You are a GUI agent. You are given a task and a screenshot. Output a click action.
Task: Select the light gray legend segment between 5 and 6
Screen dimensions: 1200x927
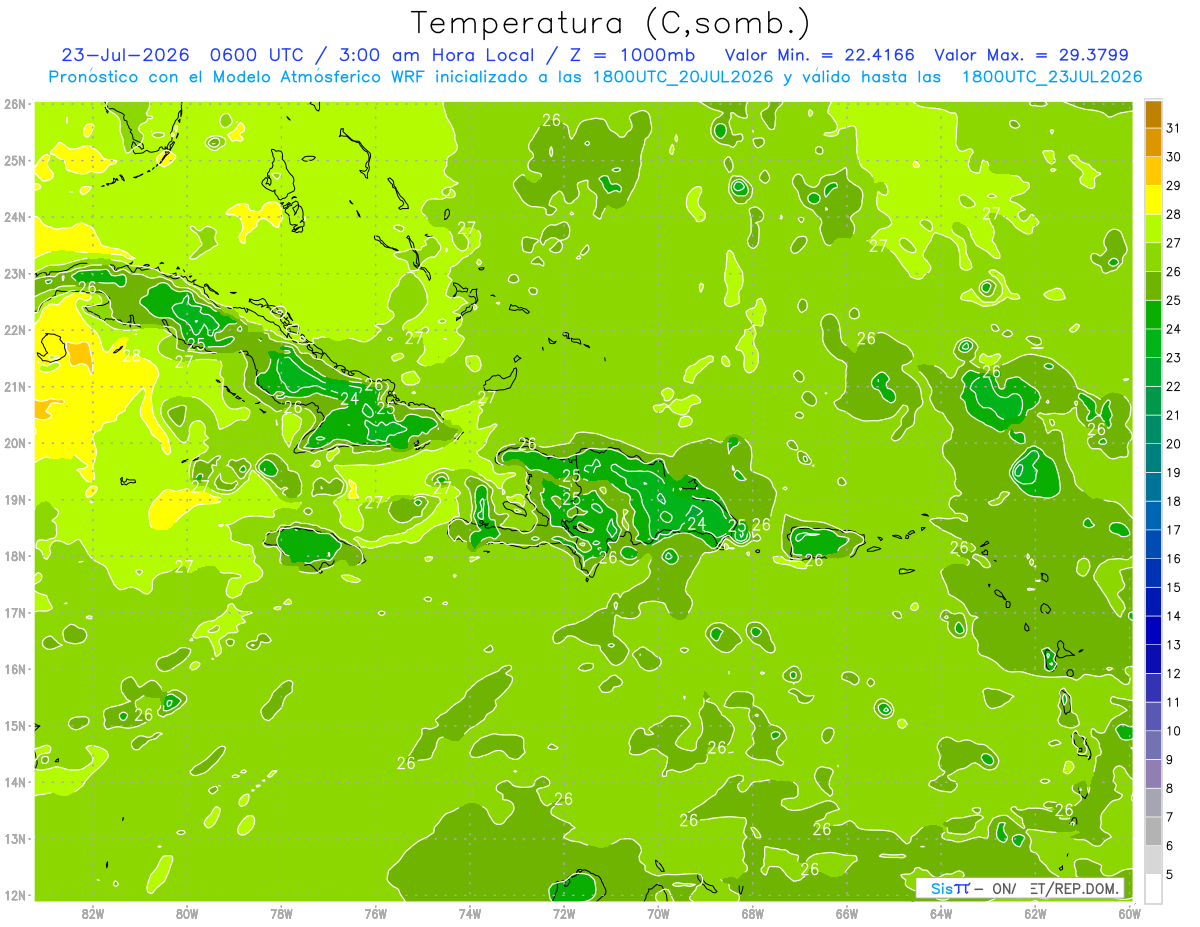click(1153, 859)
